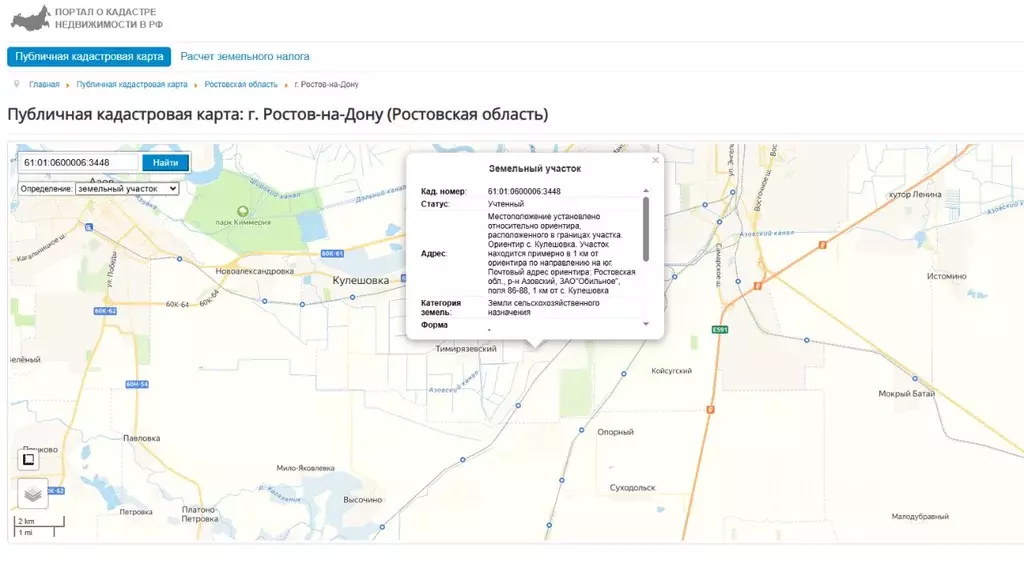1024x576 pixels.
Task: Click the Russia map portal logo
Action: point(30,17)
